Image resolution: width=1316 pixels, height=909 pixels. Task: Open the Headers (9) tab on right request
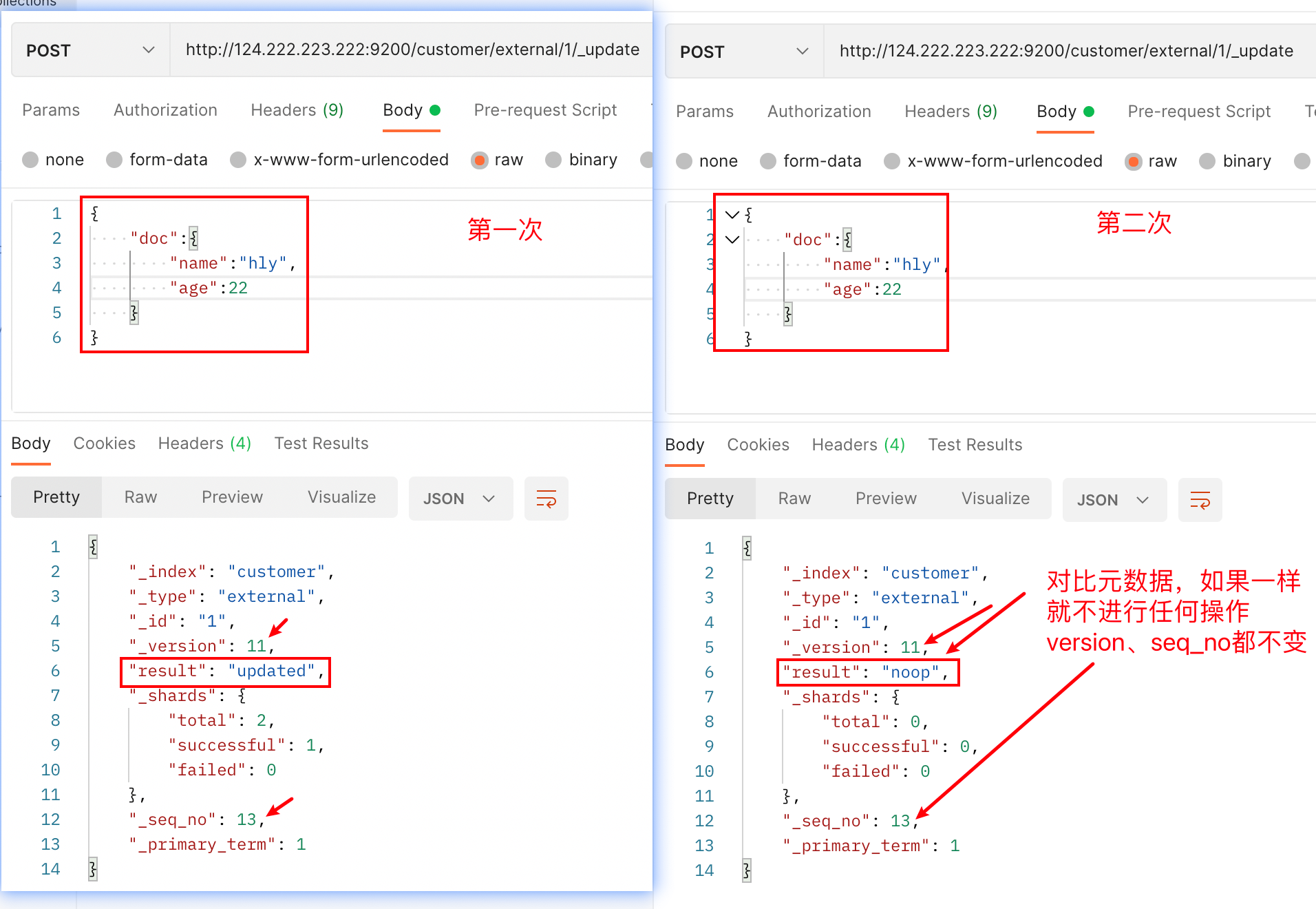click(x=950, y=112)
